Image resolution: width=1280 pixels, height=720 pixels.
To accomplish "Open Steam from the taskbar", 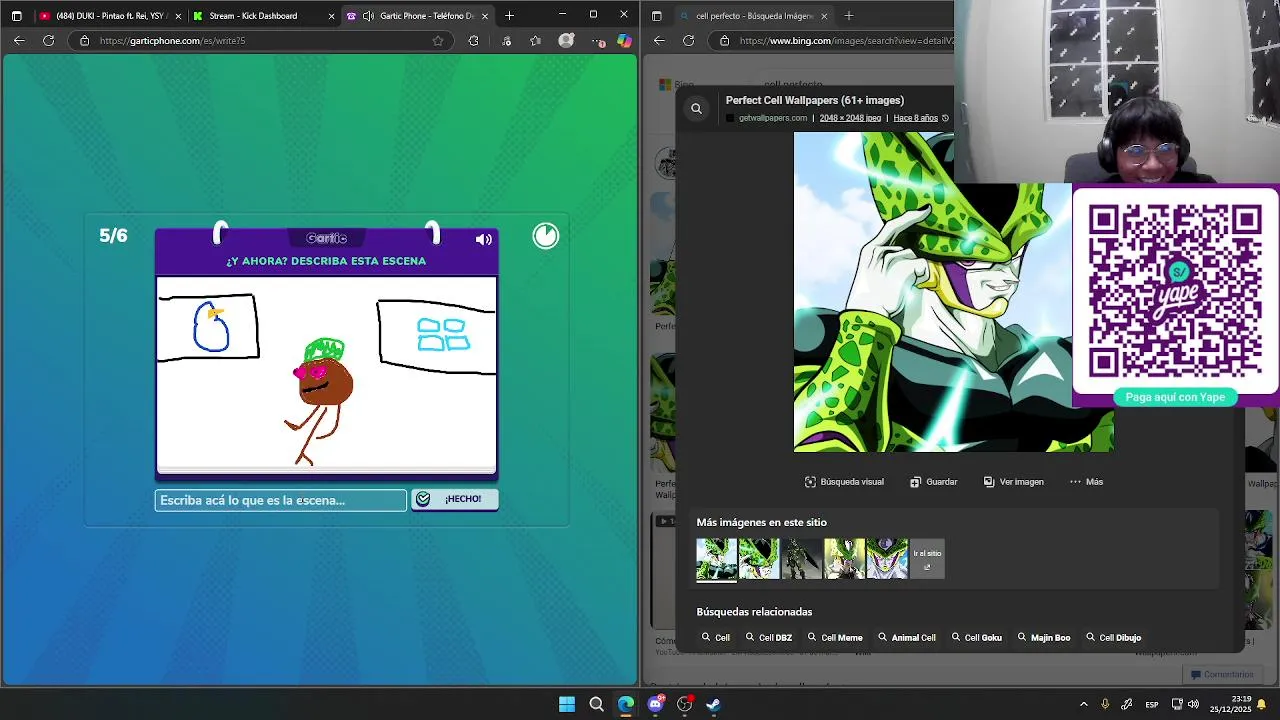I will (x=713, y=704).
